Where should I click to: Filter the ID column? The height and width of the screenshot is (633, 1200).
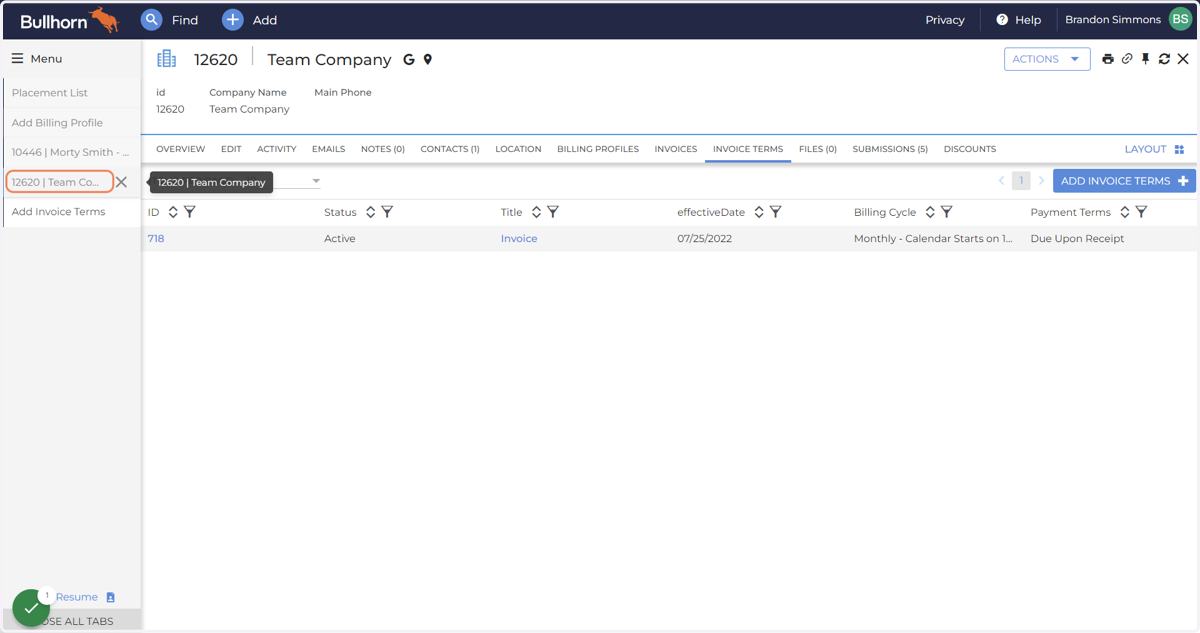tap(190, 212)
